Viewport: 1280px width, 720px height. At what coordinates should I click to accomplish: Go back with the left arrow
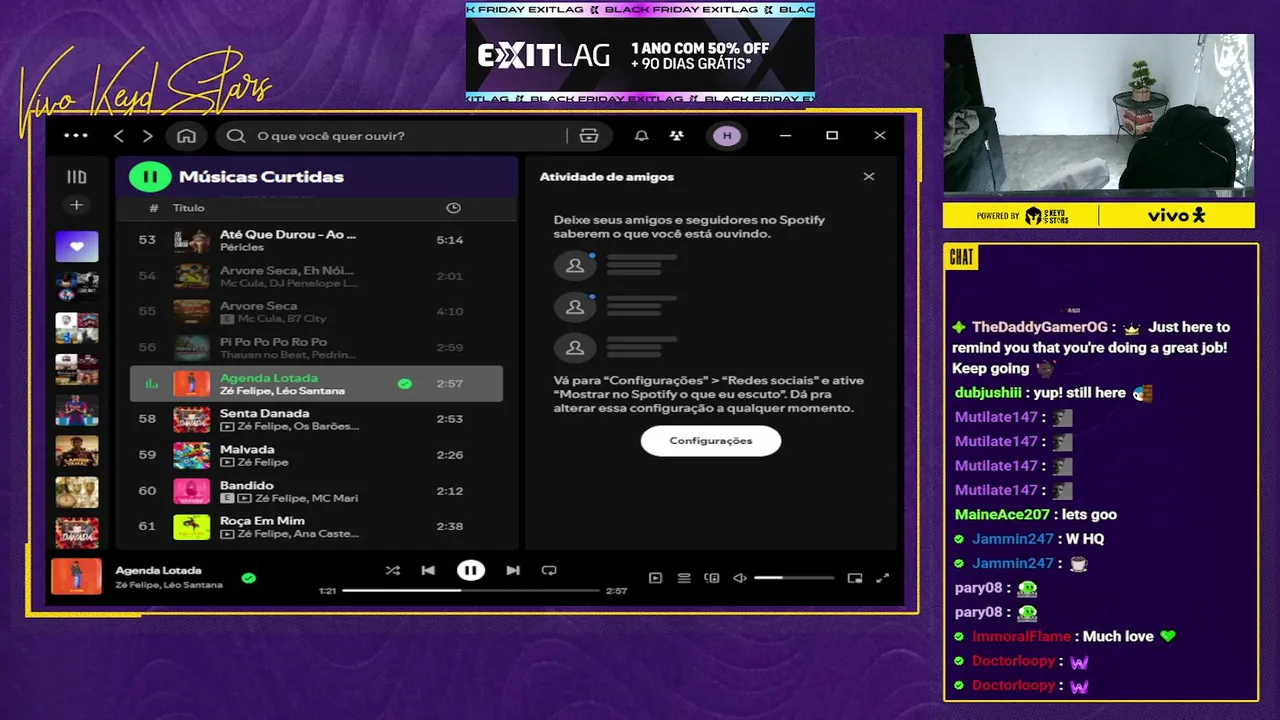pyautogui.click(x=119, y=136)
